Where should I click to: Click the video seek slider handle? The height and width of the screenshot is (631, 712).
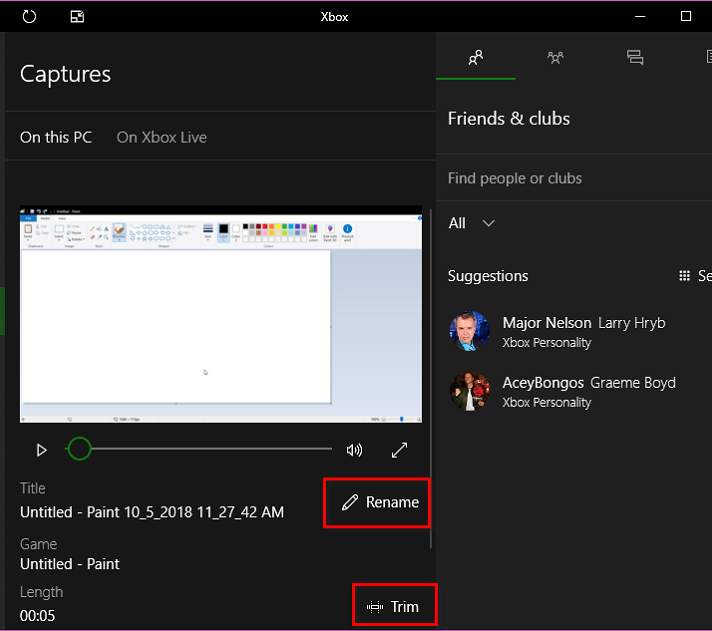click(79, 449)
